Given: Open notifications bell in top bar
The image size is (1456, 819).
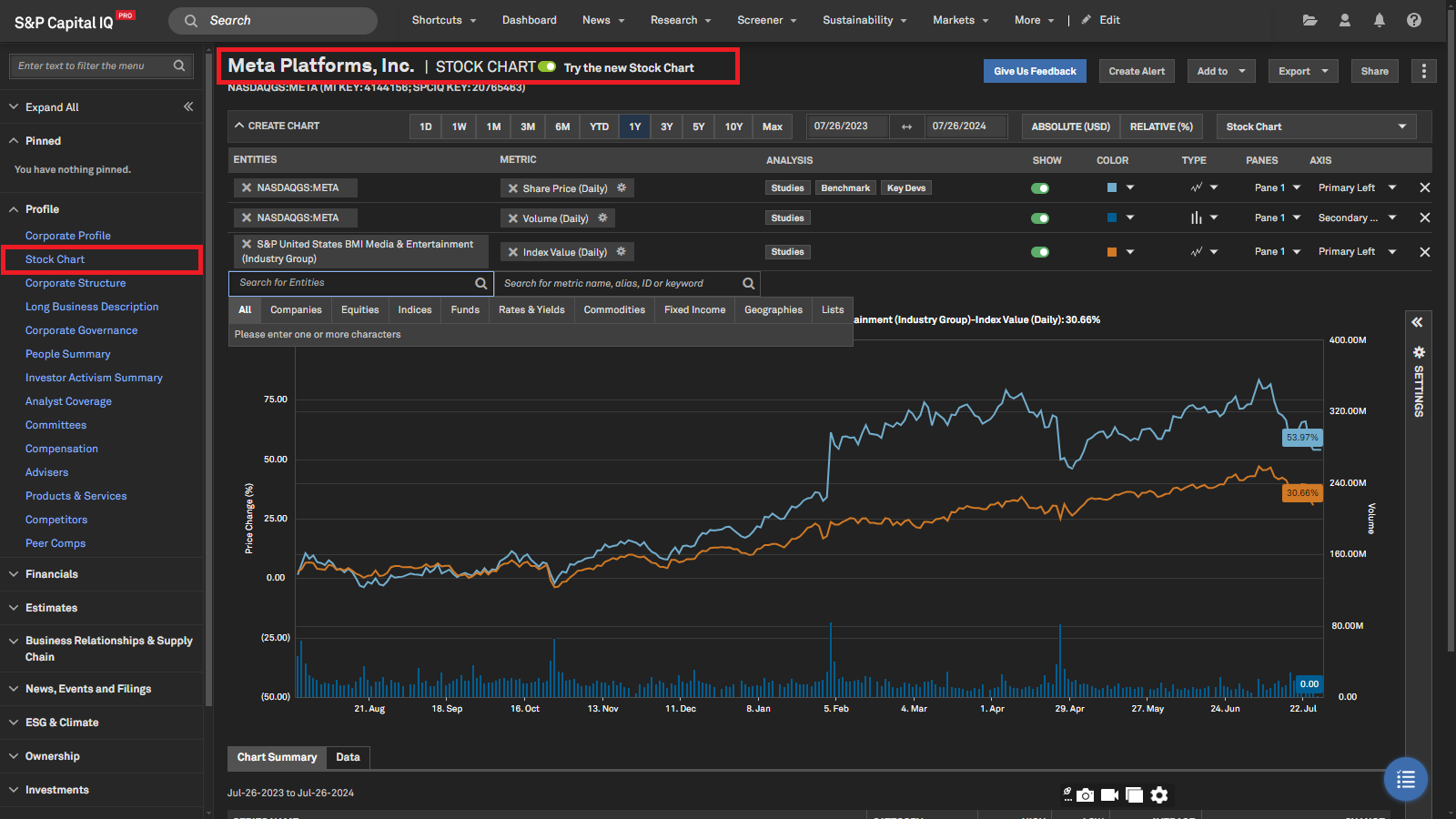Looking at the screenshot, I should click(1379, 20).
